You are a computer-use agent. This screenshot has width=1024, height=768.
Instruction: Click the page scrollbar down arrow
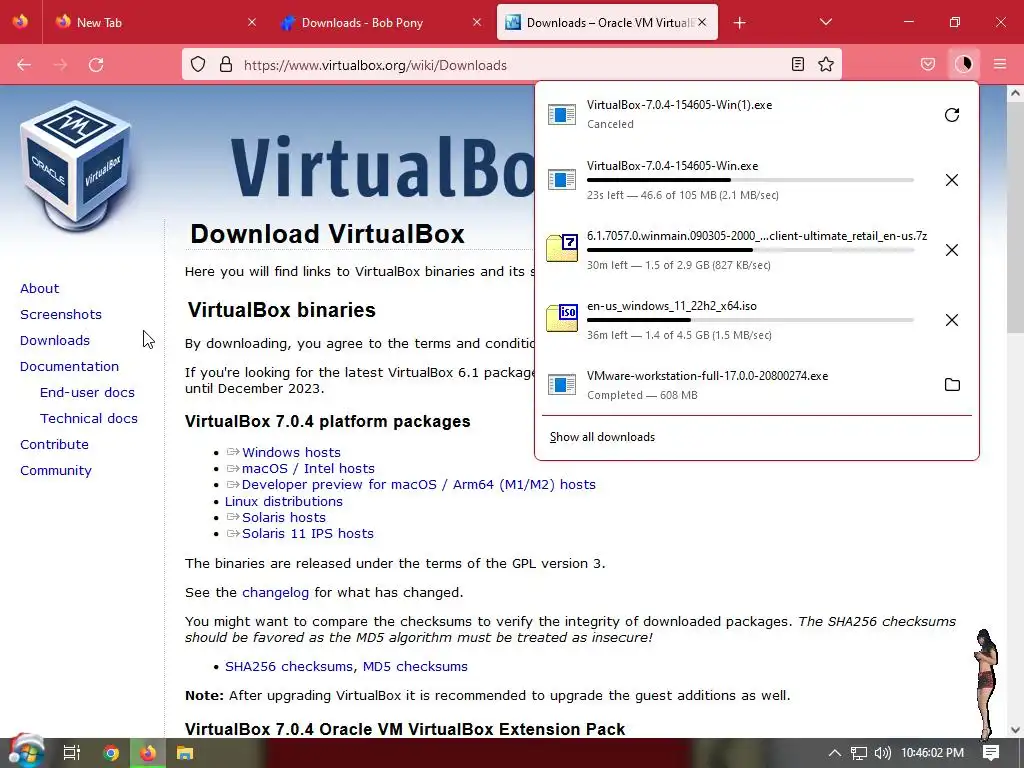click(x=1015, y=729)
